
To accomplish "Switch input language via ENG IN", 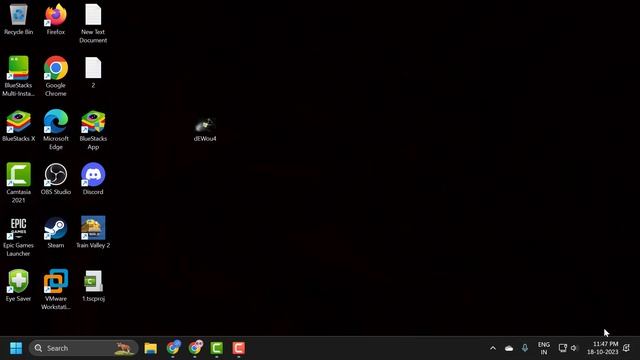I will [x=544, y=348].
